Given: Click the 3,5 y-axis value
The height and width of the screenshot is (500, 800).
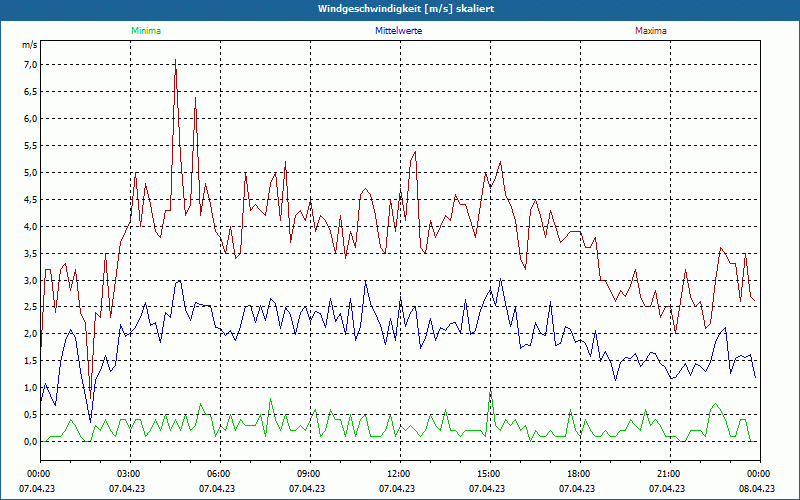Looking at the screenshot, I should pos(30,253).
